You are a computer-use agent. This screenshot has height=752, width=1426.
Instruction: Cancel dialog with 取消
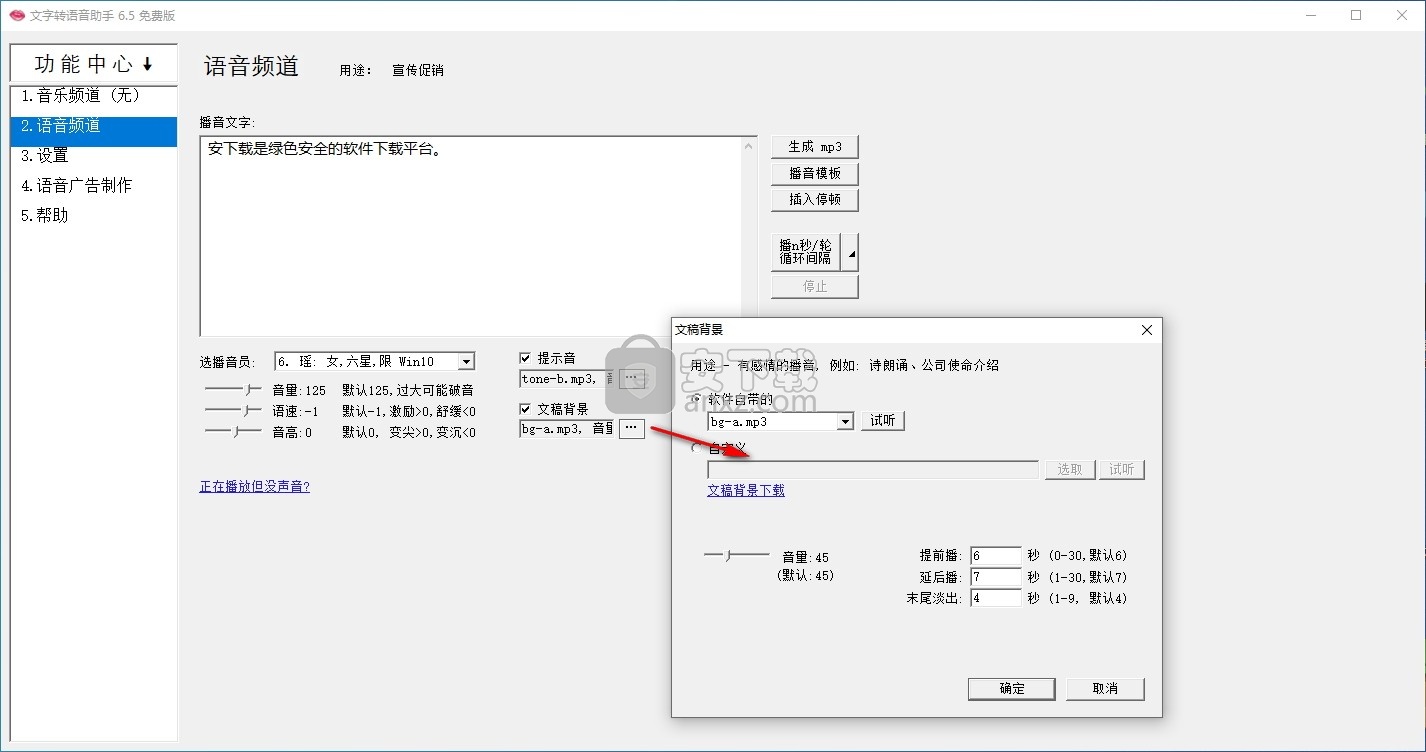pos(1105,689)
